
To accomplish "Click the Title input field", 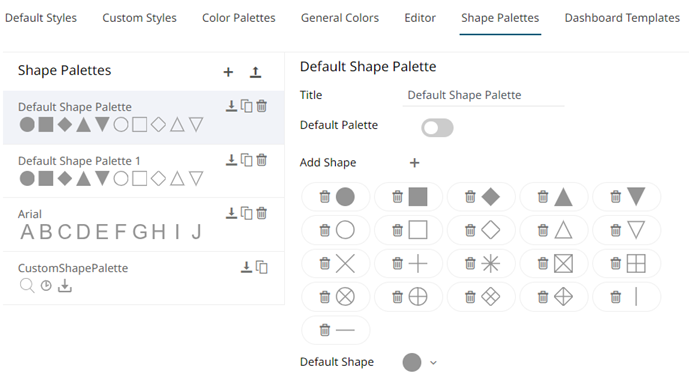I will (x=483, y=95).
